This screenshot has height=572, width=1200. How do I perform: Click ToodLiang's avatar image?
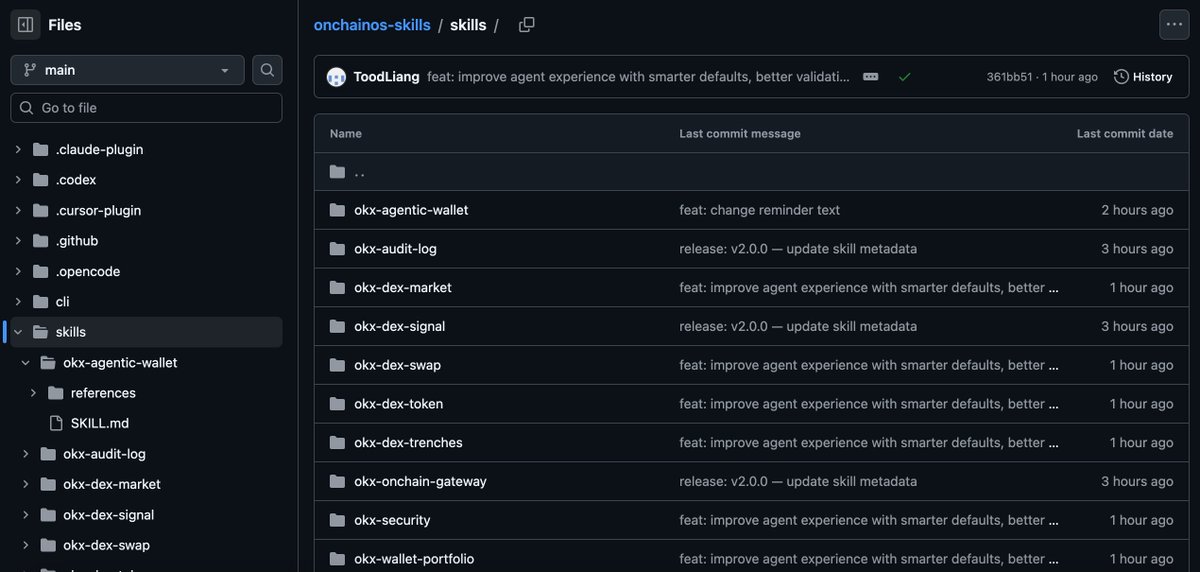point(337,77)
